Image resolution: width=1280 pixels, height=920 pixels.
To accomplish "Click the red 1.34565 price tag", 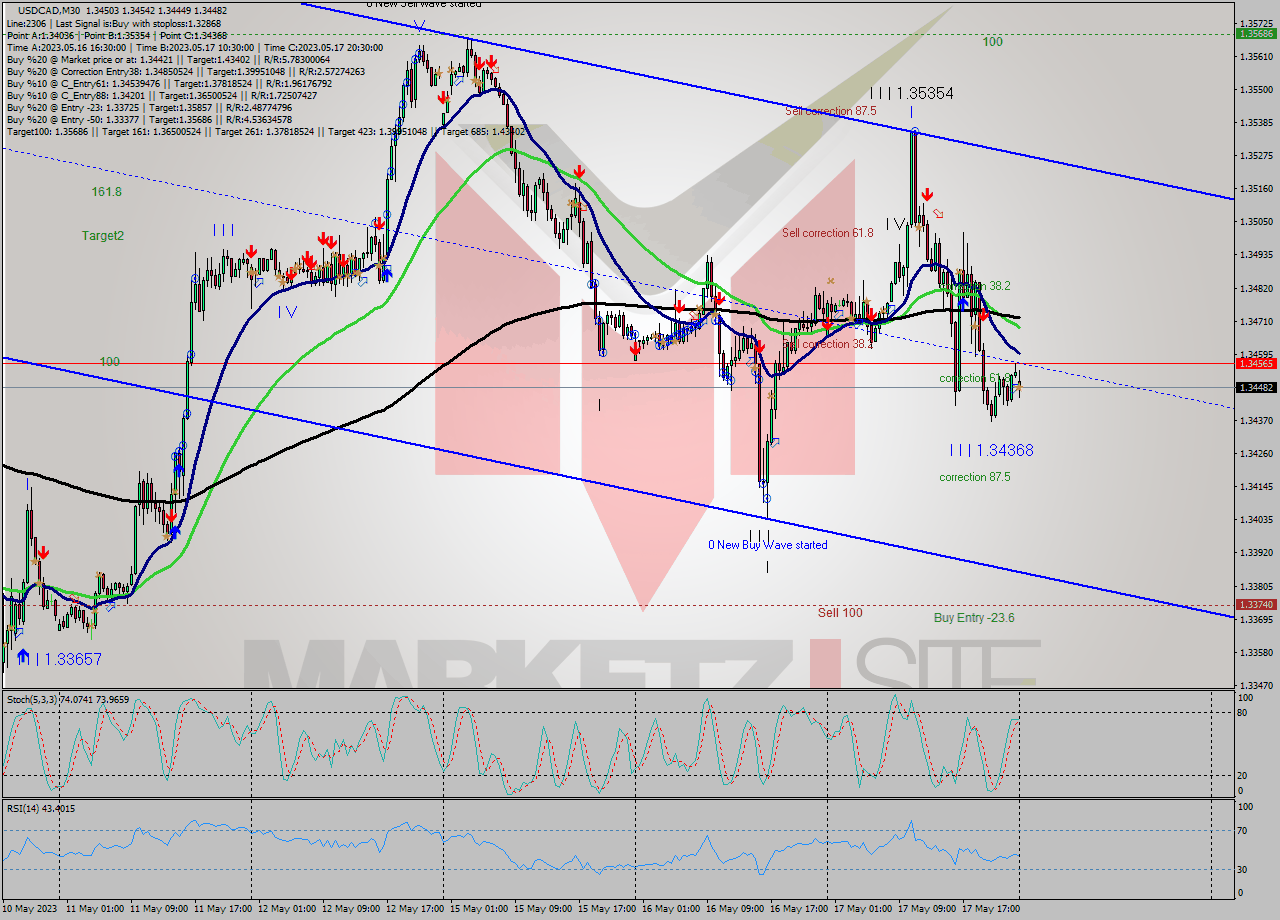I will 1256,363.
